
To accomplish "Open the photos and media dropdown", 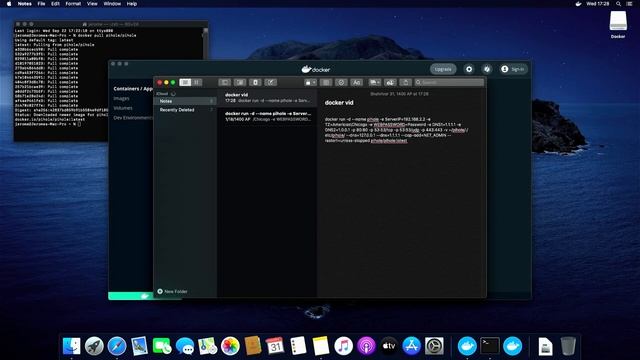I will coord(375,82).
